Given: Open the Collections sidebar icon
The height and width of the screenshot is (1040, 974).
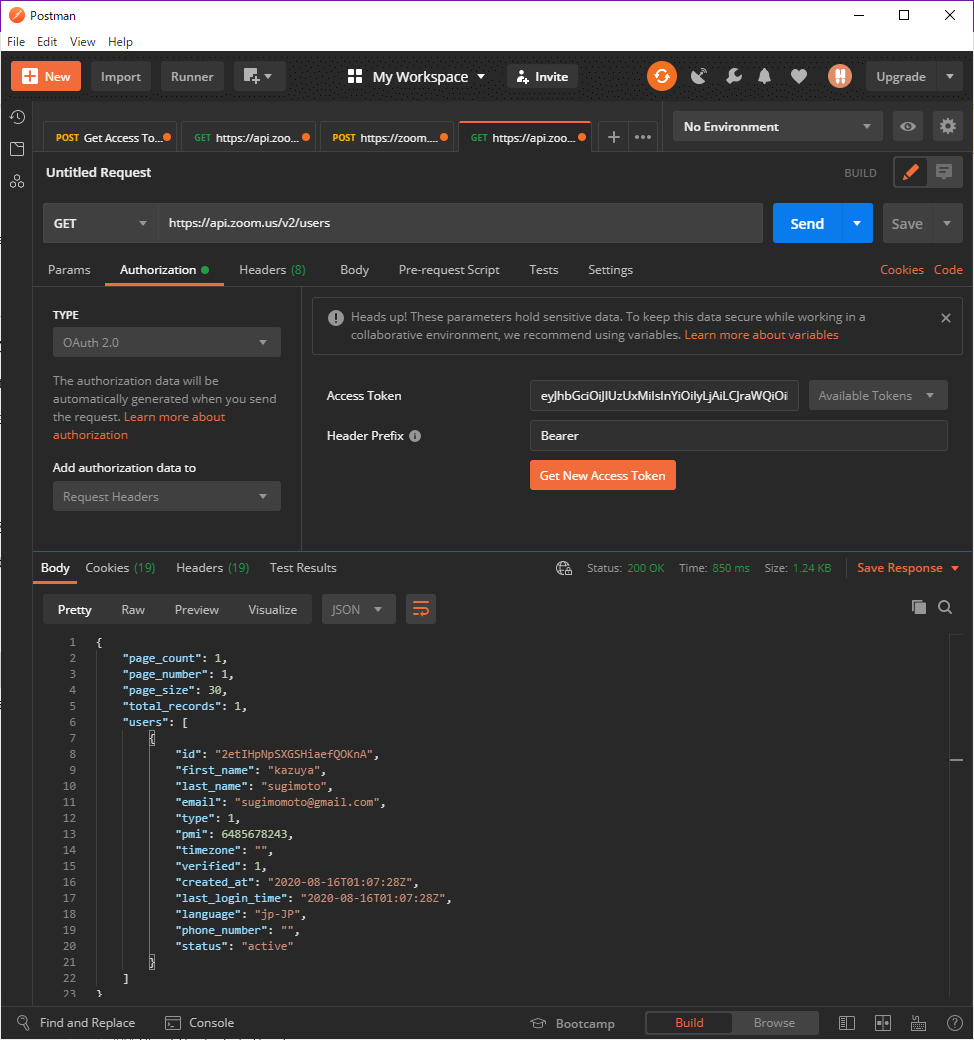Looking at the screenshot, I should [x=17, y=149].
